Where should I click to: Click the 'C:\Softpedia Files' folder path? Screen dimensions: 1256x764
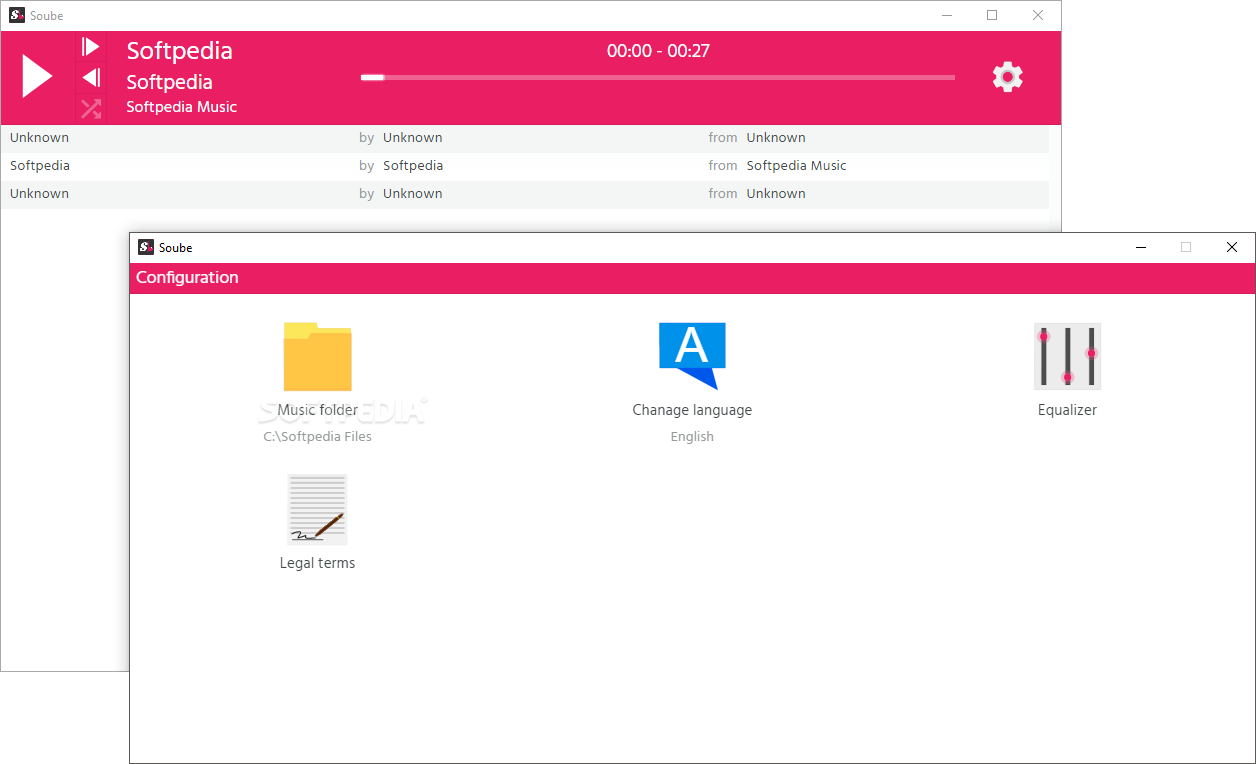click(x=317, y=437)
